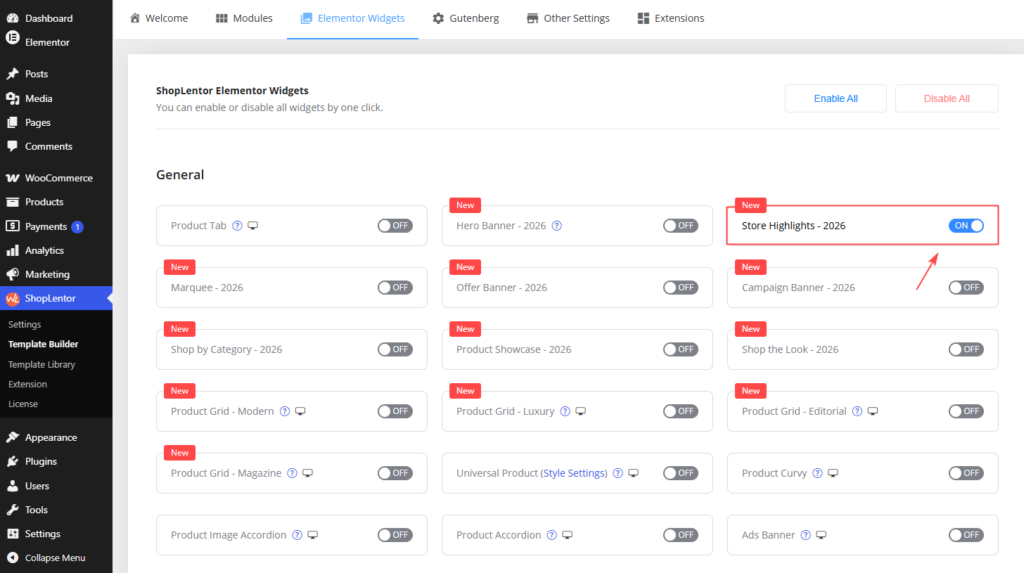The width and height of the screenshot is (1024, 573).
Task: Click the Tools wrench icon
Action: 12,510
